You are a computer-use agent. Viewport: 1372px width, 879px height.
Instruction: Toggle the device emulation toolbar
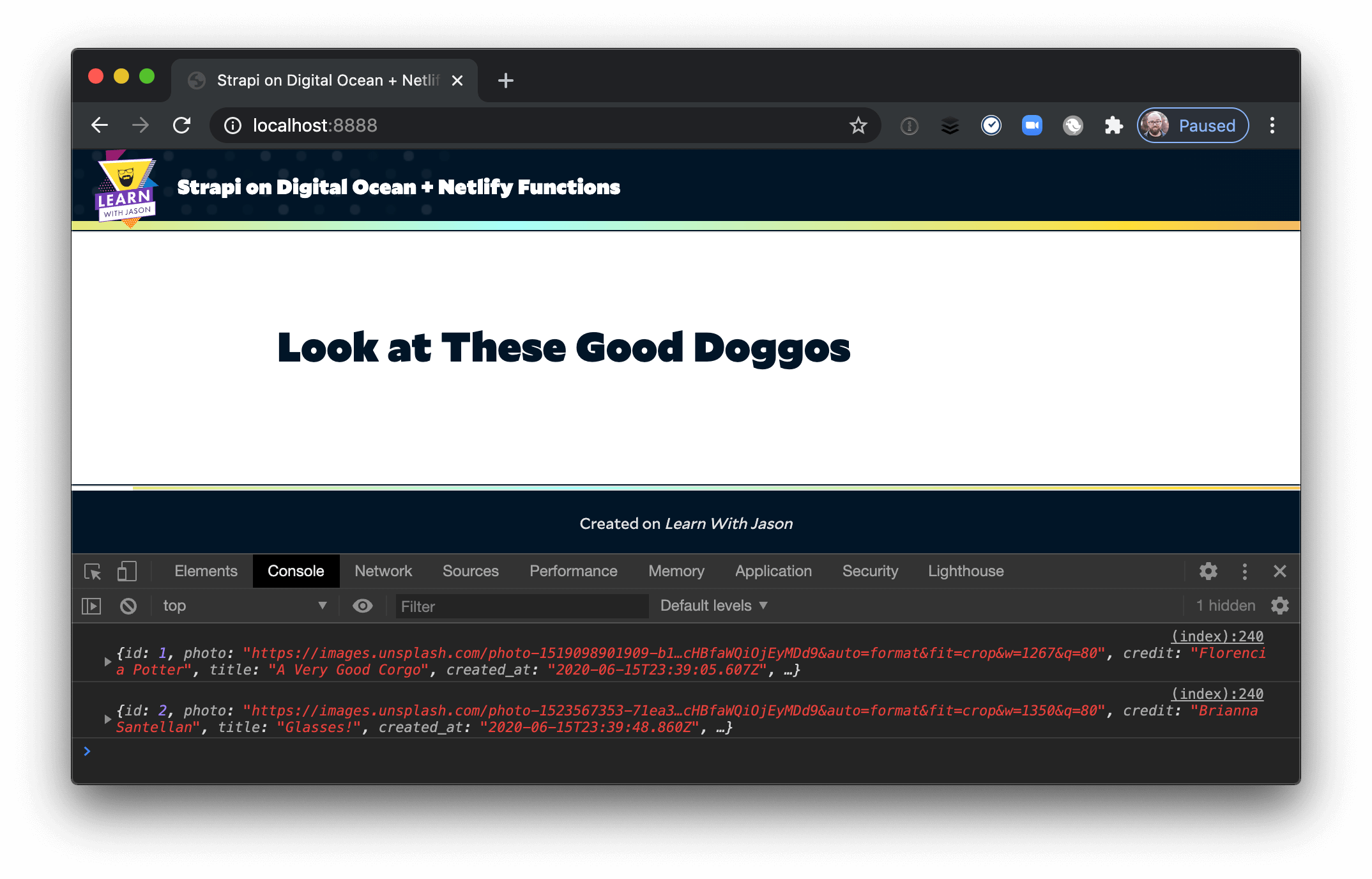[x=127, y=572]
